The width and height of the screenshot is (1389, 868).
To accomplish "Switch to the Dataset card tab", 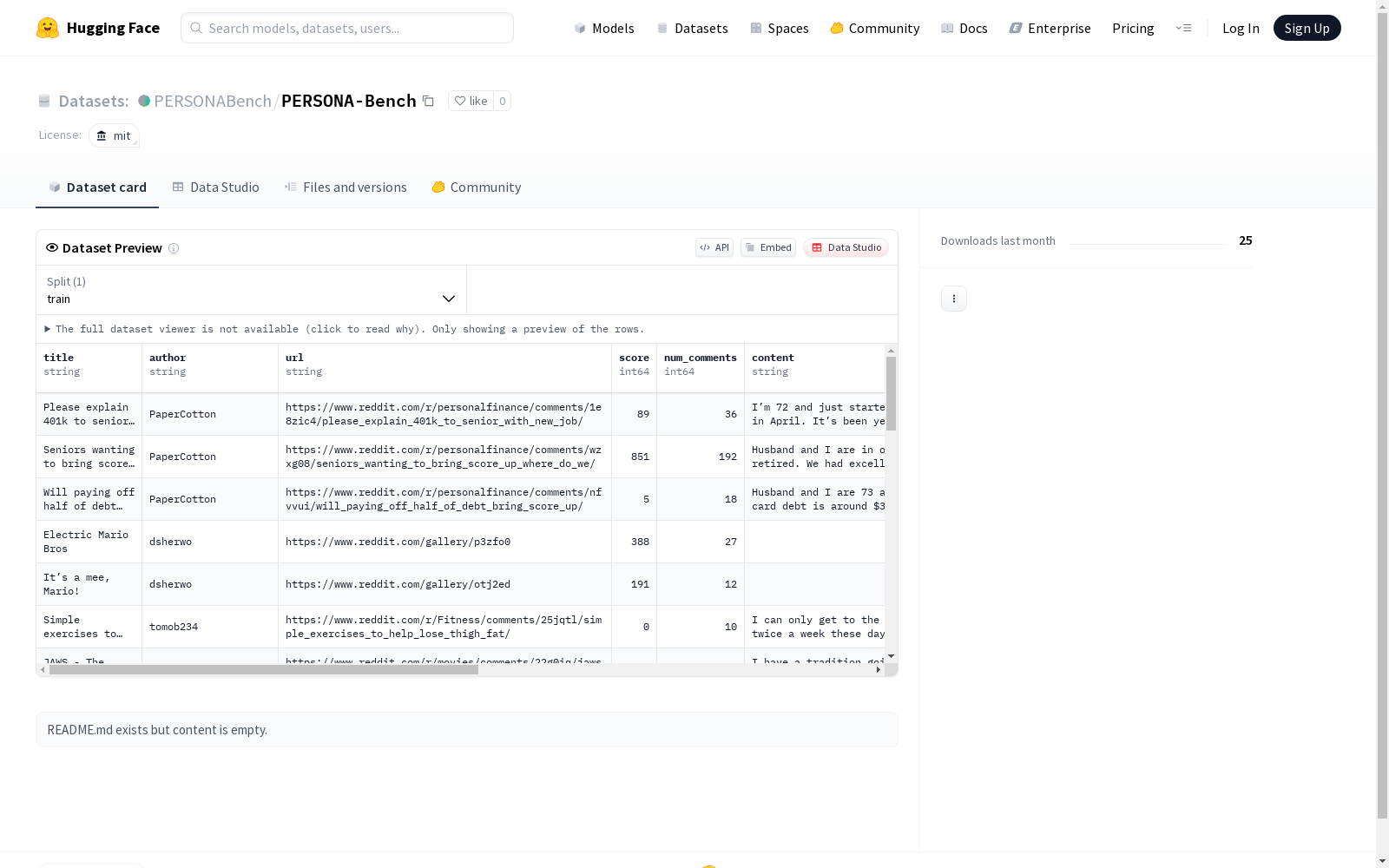I will [x=97, y=187].
